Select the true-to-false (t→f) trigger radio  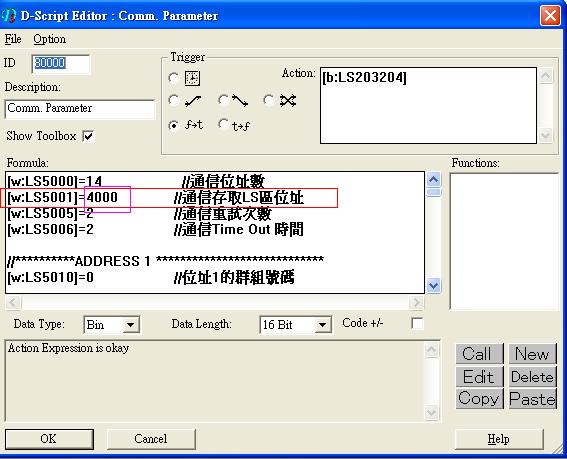point(223,125)
